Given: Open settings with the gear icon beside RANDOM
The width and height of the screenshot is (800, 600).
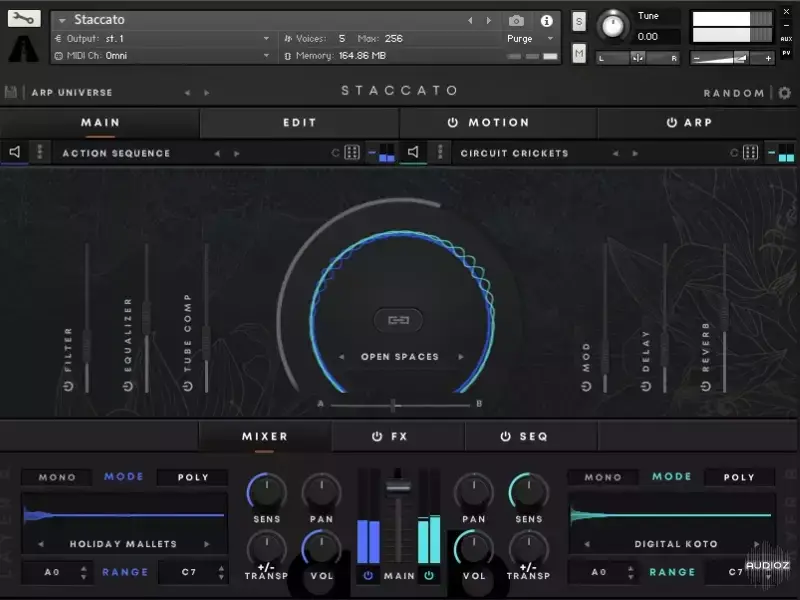Looking at the screenshot, I should [x=785, y=93].
